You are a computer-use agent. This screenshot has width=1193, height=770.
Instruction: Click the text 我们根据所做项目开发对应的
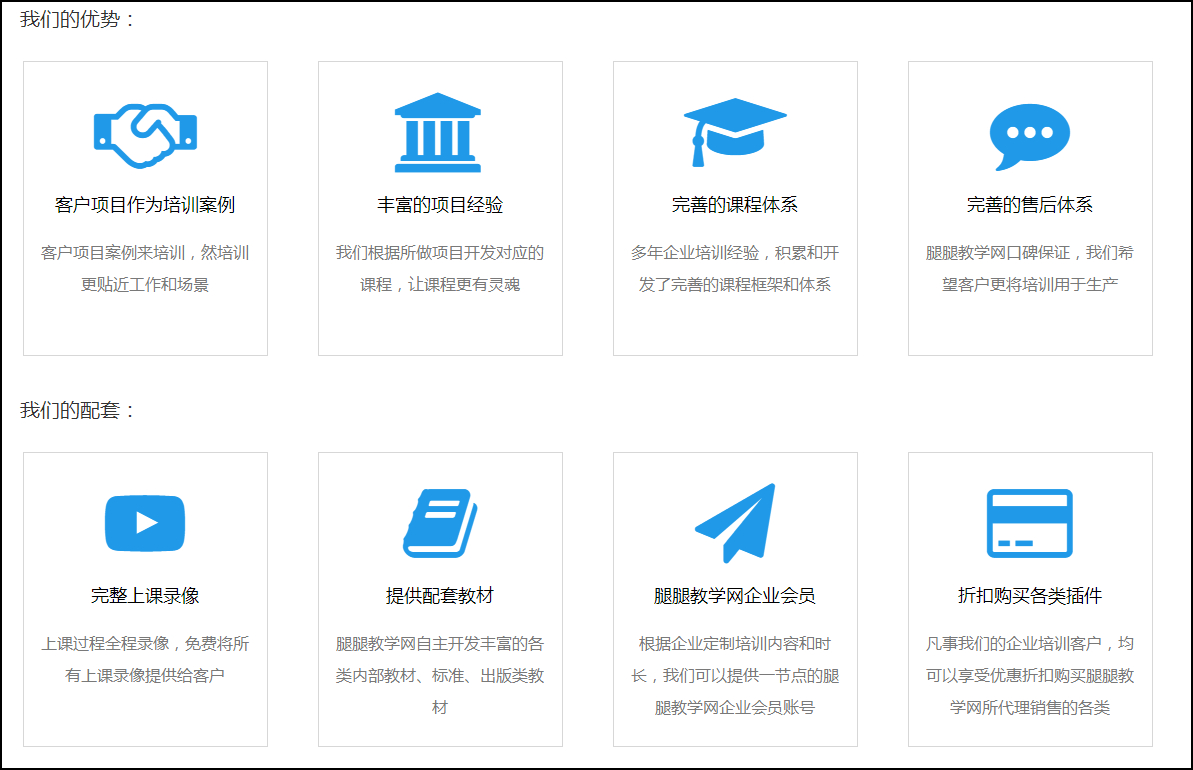click(440, 253)
